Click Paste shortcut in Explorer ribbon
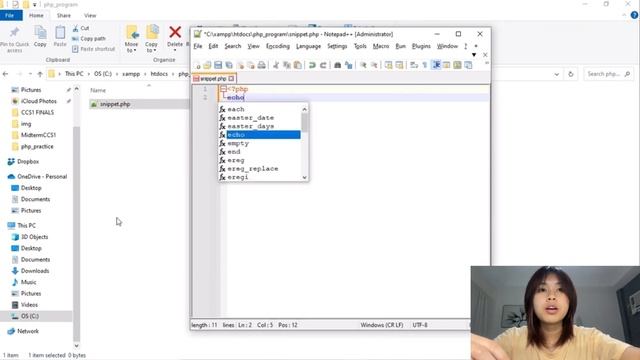 pyautogui.click(x=93, y=49)
